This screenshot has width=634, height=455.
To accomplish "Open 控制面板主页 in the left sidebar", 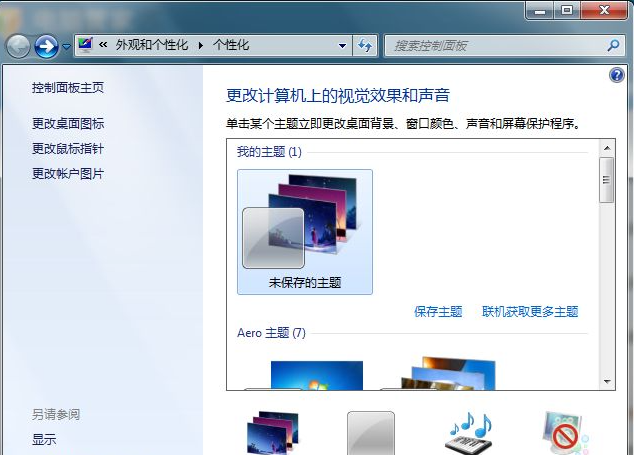I will (67, 88).
